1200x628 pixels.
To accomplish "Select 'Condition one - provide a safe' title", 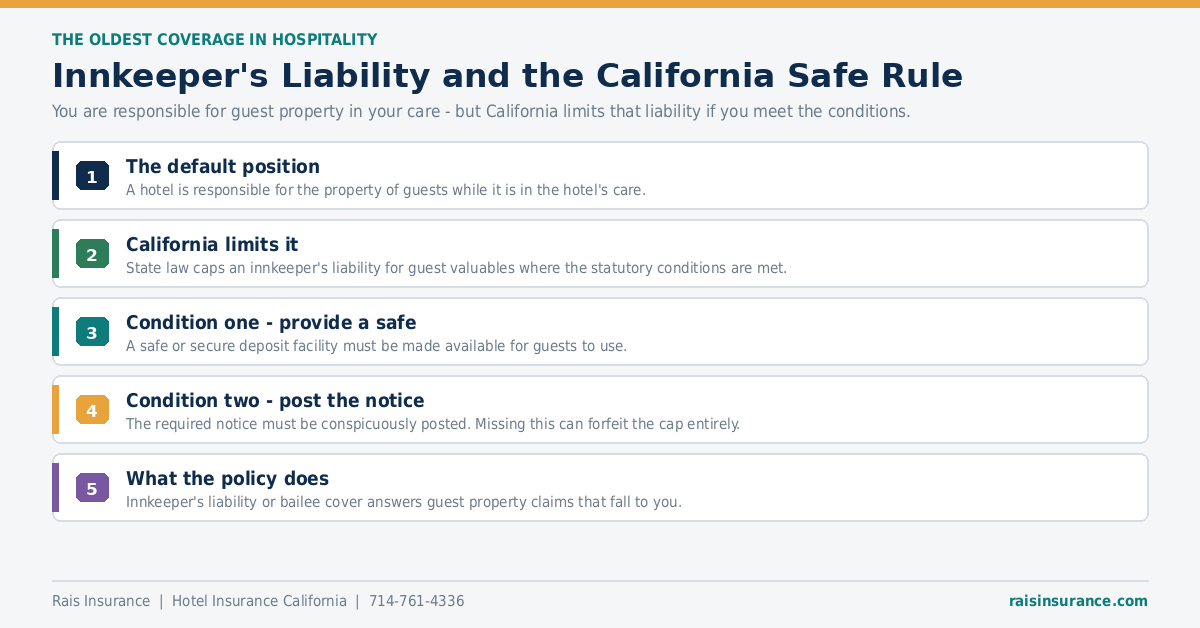I will [x=271, y=322].
